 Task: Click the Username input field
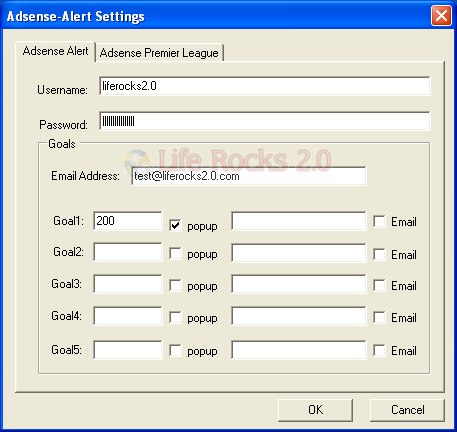tap(265, 86)
